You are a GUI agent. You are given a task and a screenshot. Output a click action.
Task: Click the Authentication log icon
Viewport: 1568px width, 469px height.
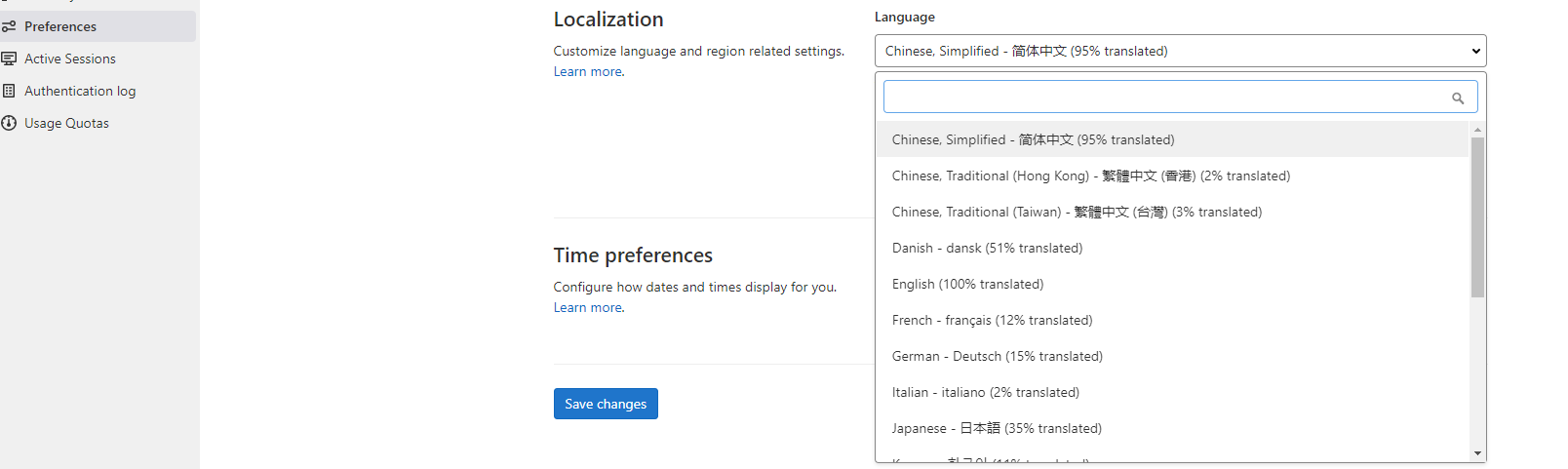9,91
